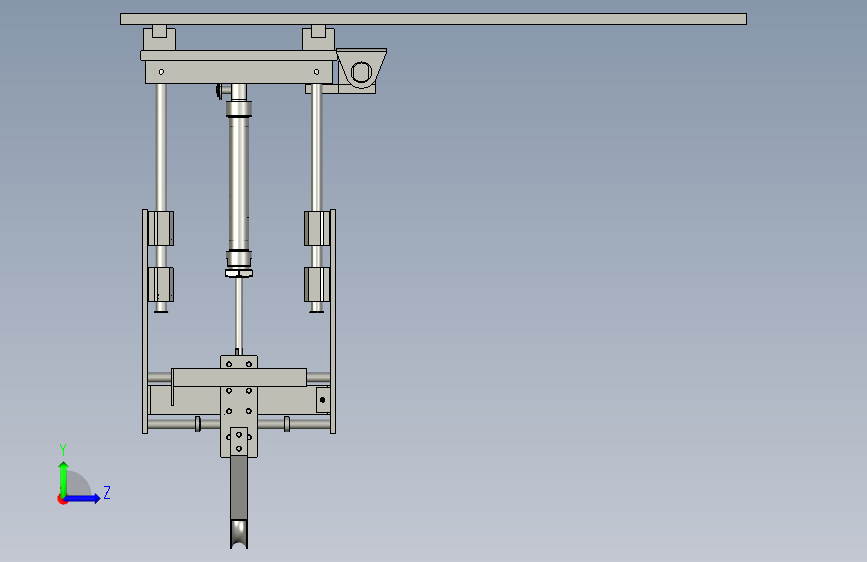Click the 'Z' axis label
This screenshot has height=562, width=867.
(107, 492)
